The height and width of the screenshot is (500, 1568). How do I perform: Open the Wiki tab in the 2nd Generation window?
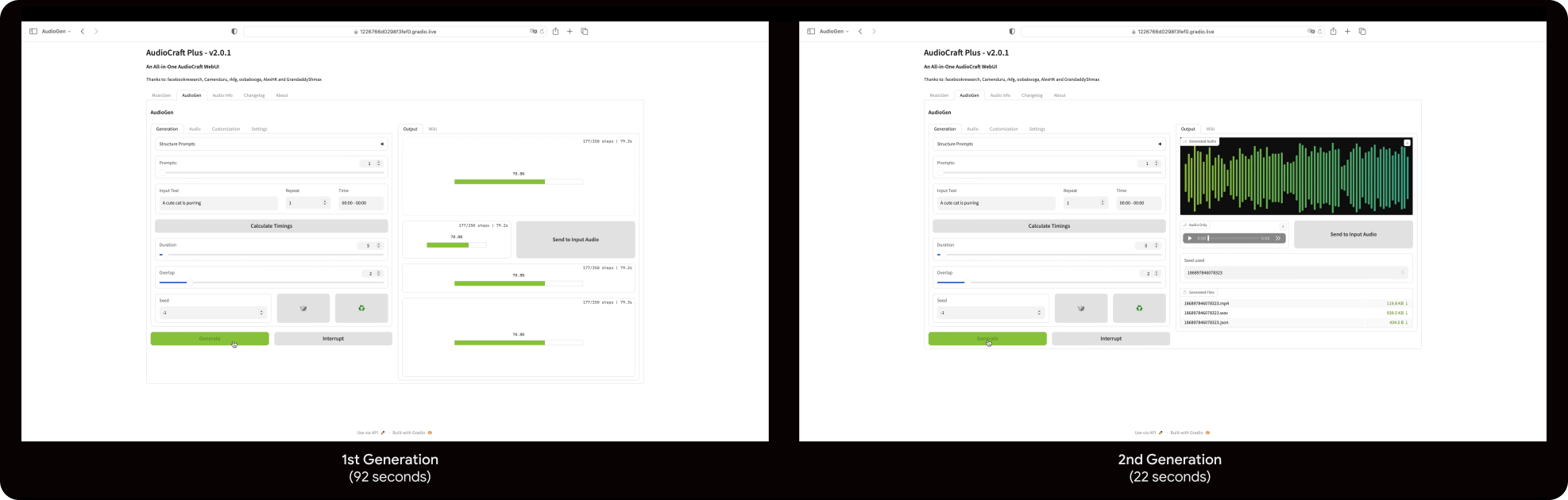(x=1210, y=129)
